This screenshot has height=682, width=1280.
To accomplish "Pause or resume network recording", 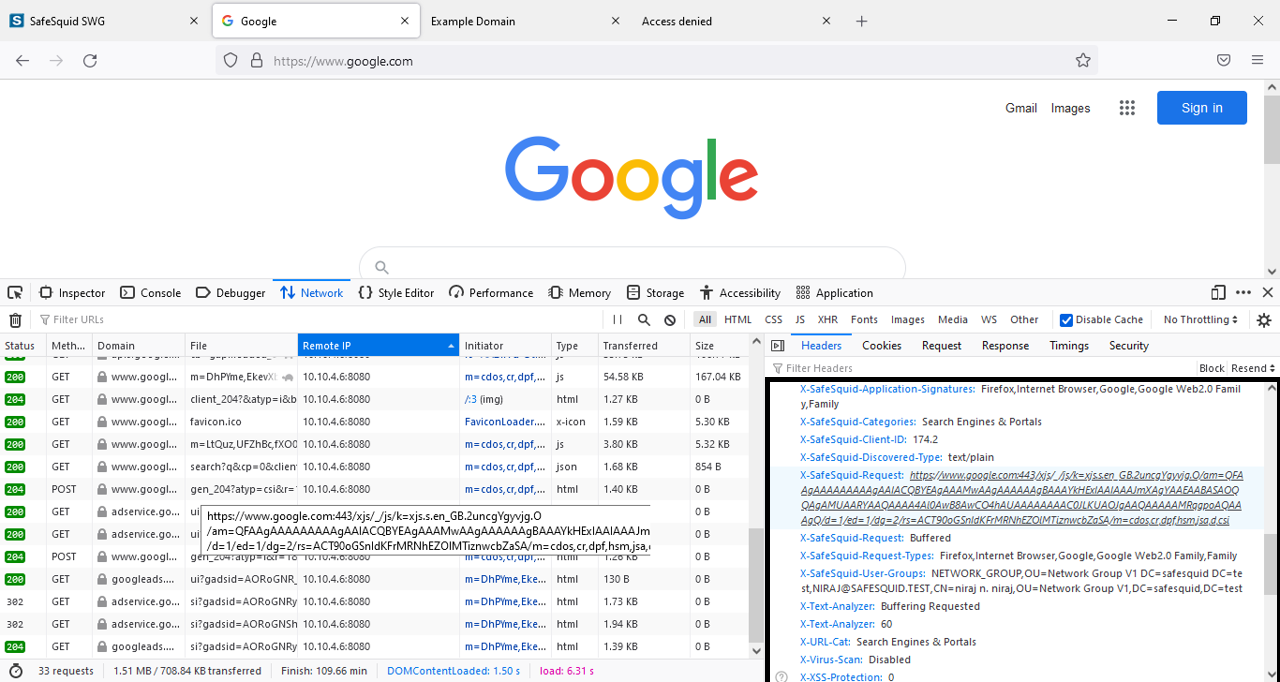I will [617, 320].
